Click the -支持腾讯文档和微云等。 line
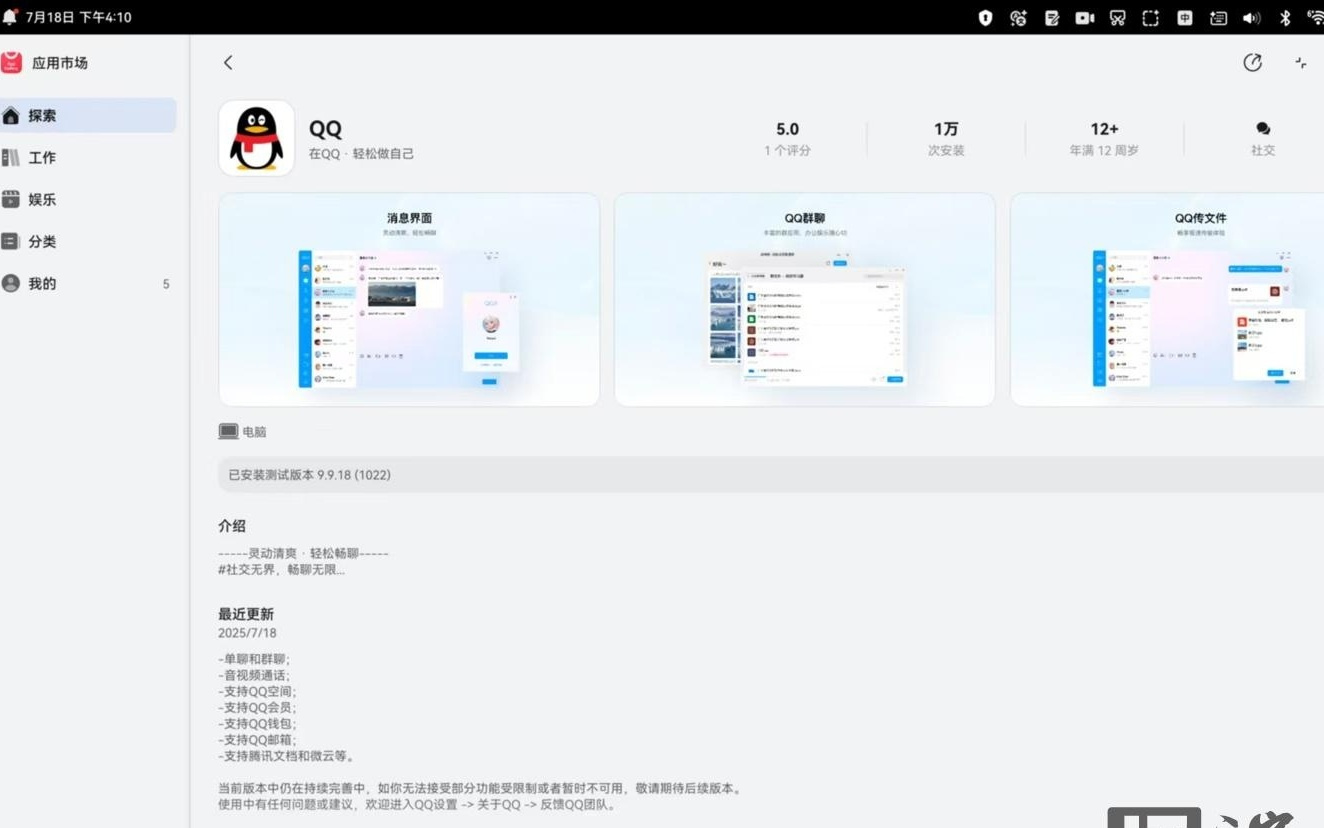 coord(286,756)
